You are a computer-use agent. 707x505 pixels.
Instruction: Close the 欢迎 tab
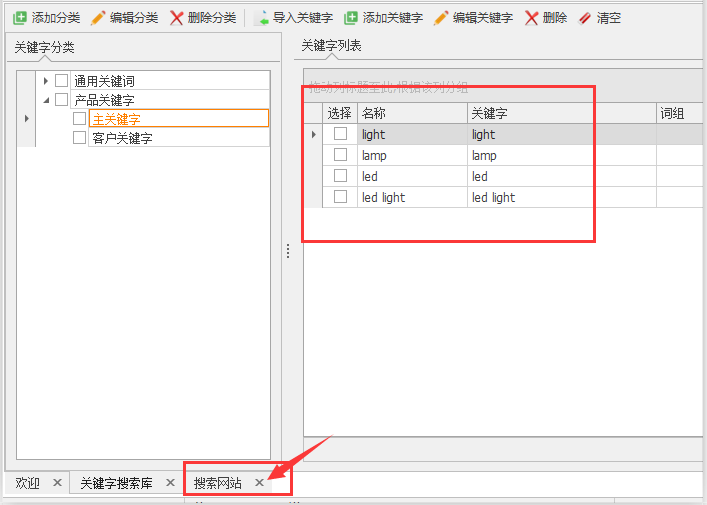pyautogui.click(x=57, y=482)
